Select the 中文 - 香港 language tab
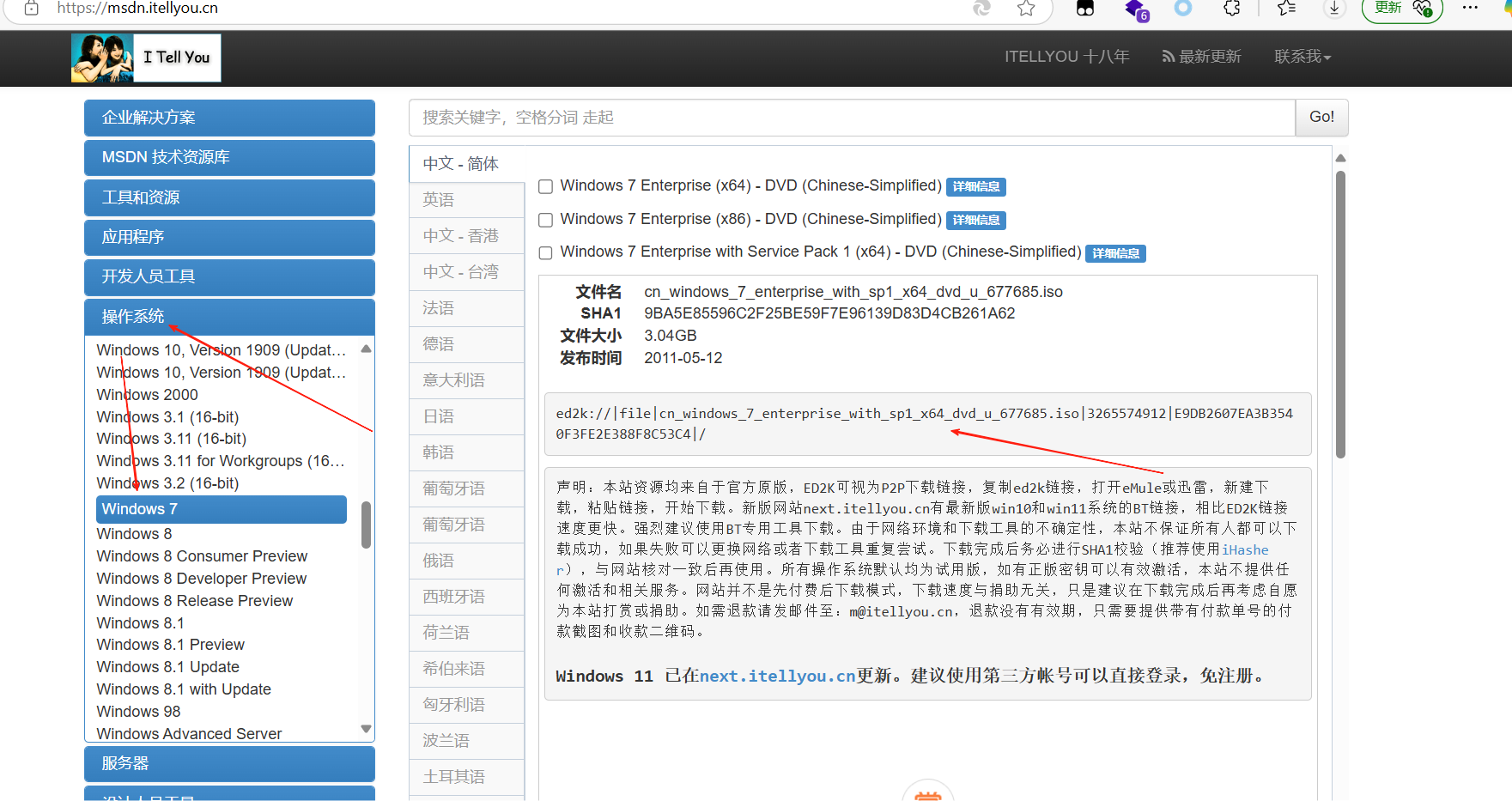This screenshot has height=801, width=1512. point(467,236)
